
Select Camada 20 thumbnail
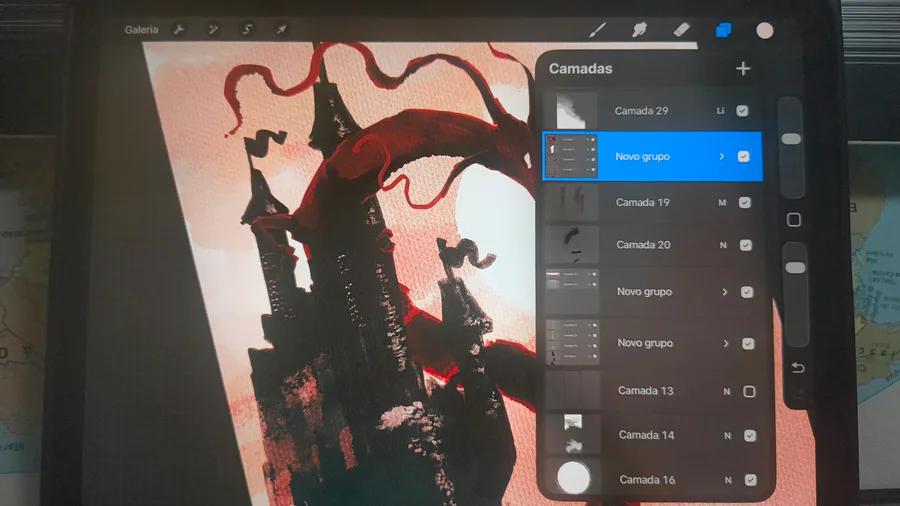click(x=572, y=245)
